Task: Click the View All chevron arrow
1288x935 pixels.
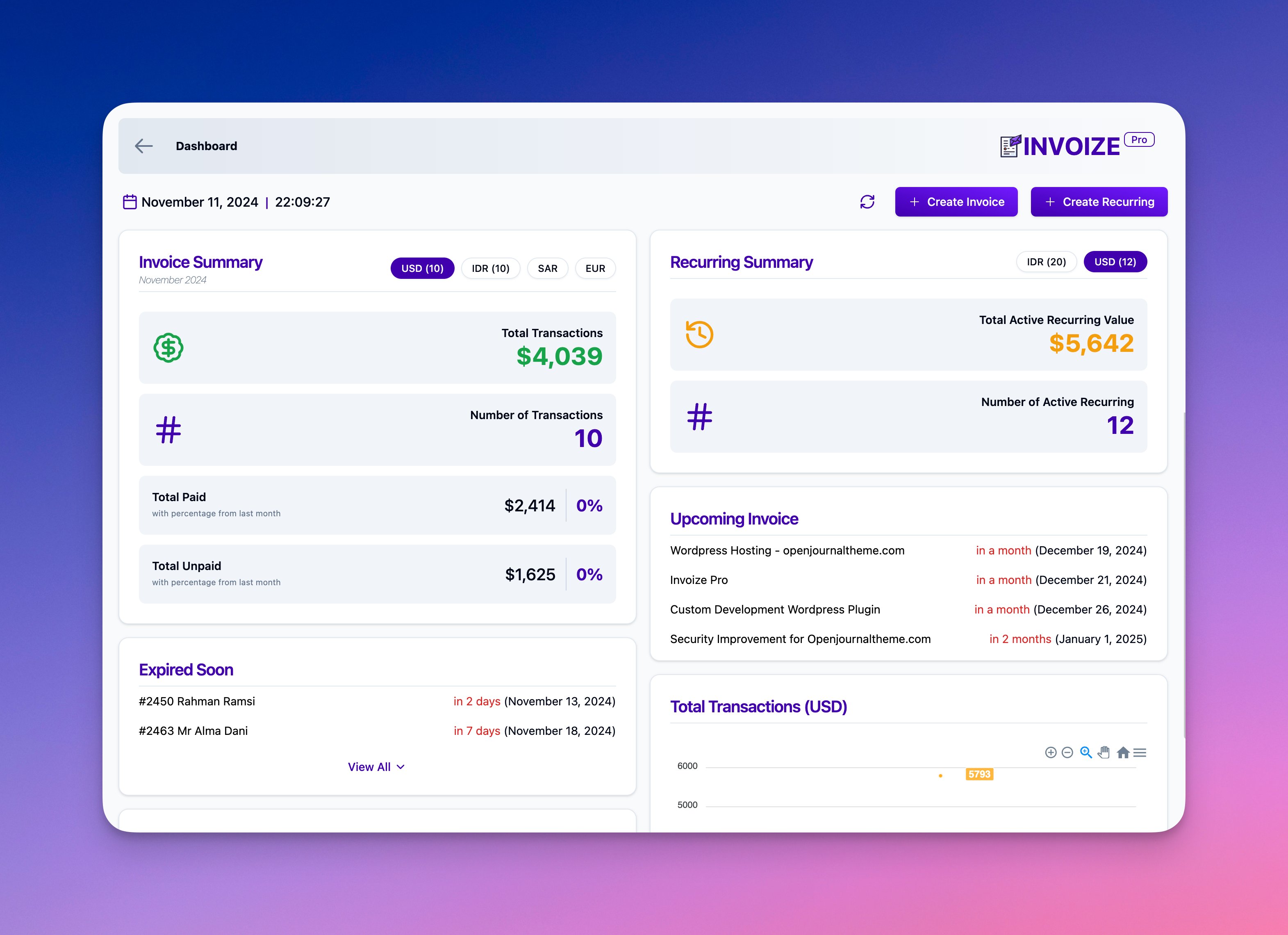Action: click(x=401, y=767)
